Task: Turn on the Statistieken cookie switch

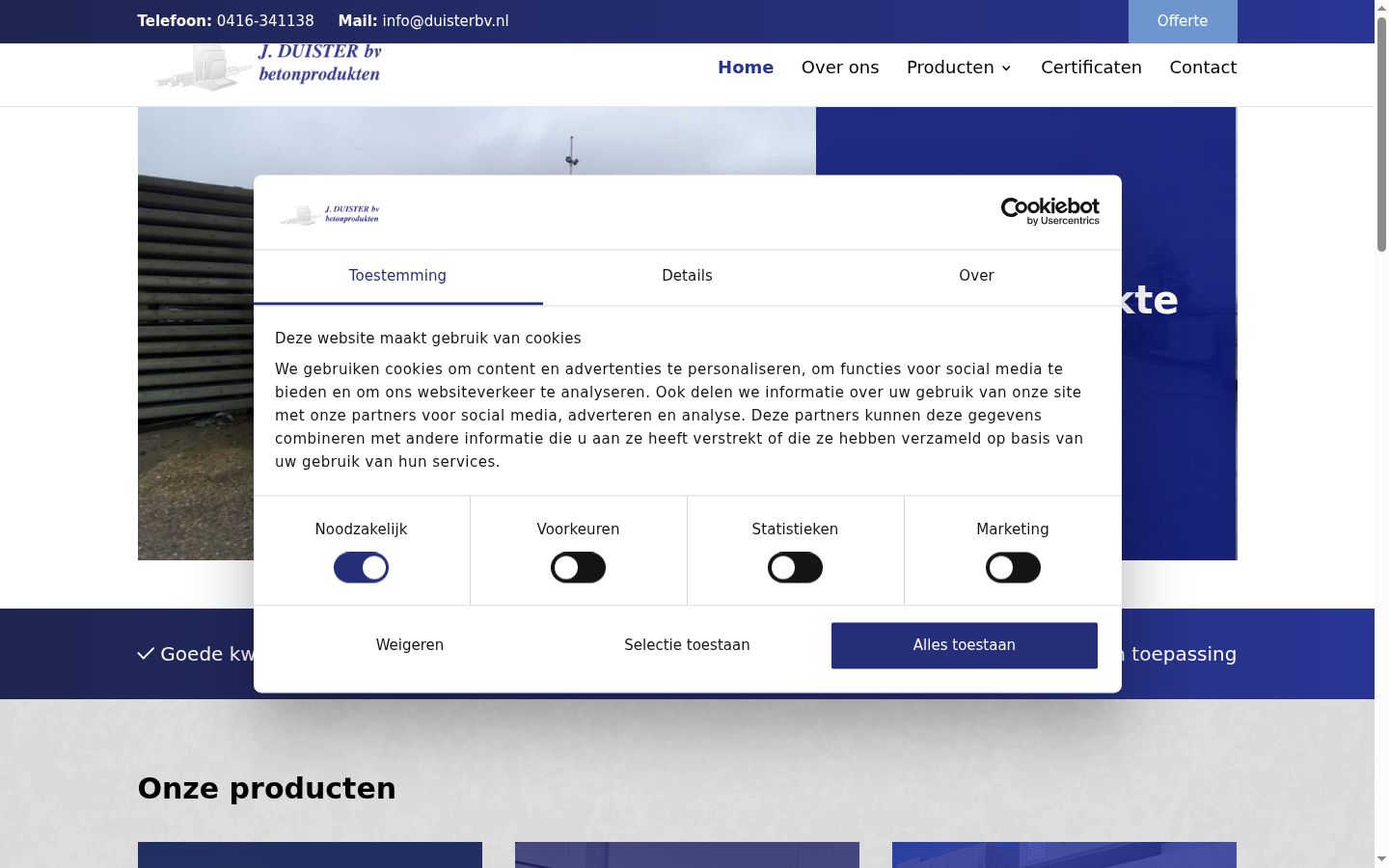Action: pyautogui.click(x=796, y=568)
